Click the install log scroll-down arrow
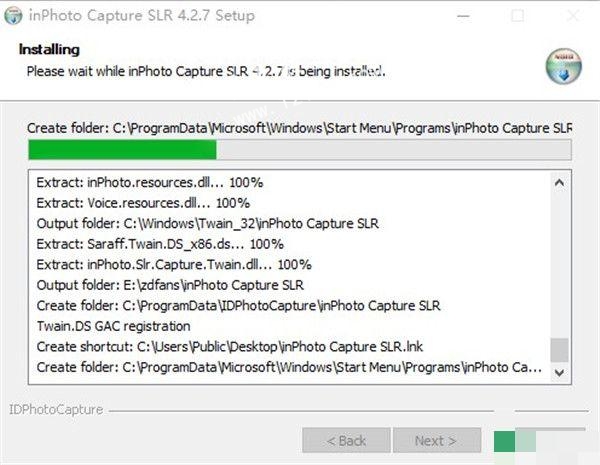 [x=559, y=371]
